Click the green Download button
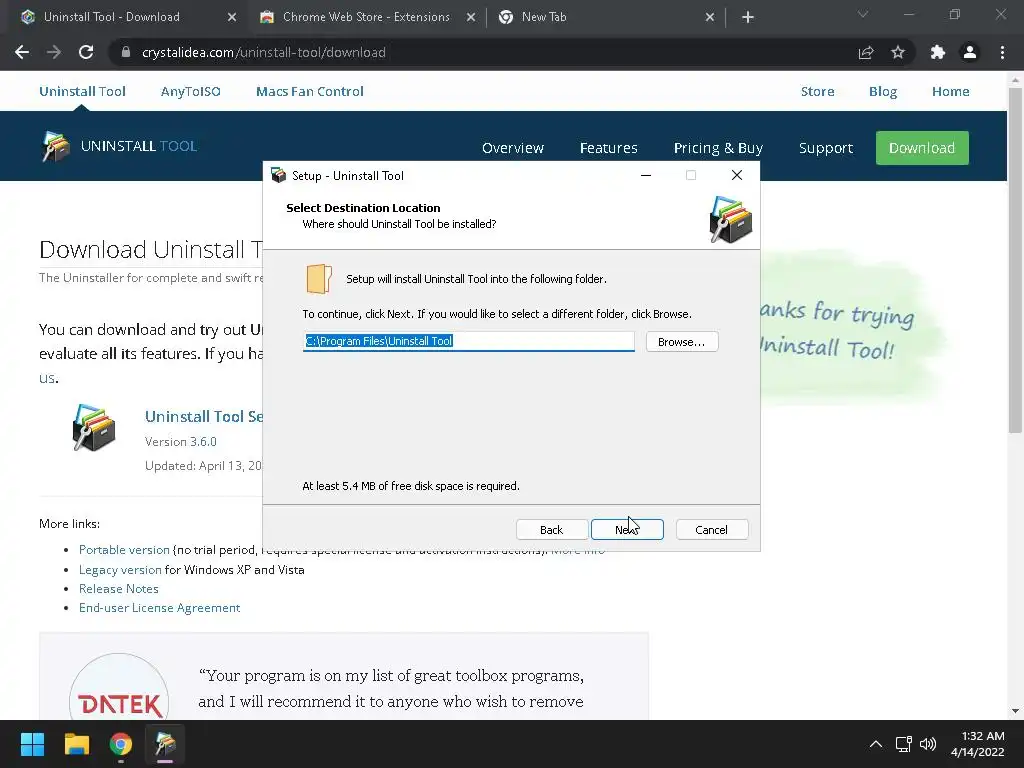 (921, 148)
